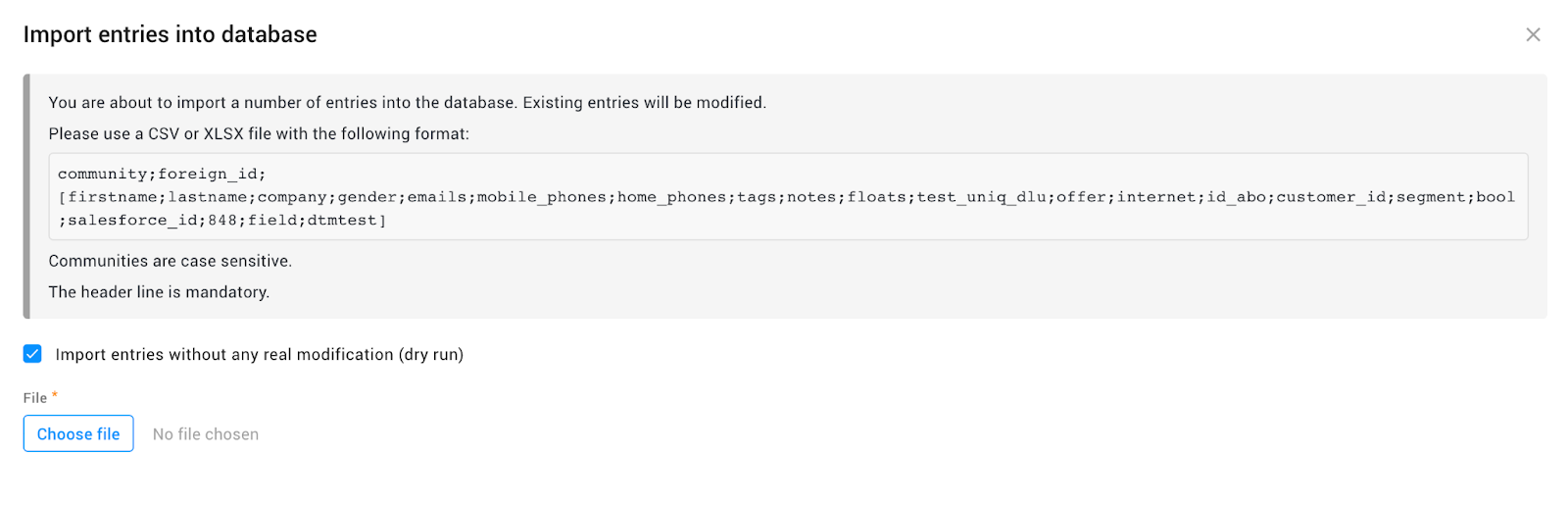Image resolution: width=1568 pixels, height=505 pixels.
Task: Click the "You are about to import" sentence
Action: pos(408,102)
